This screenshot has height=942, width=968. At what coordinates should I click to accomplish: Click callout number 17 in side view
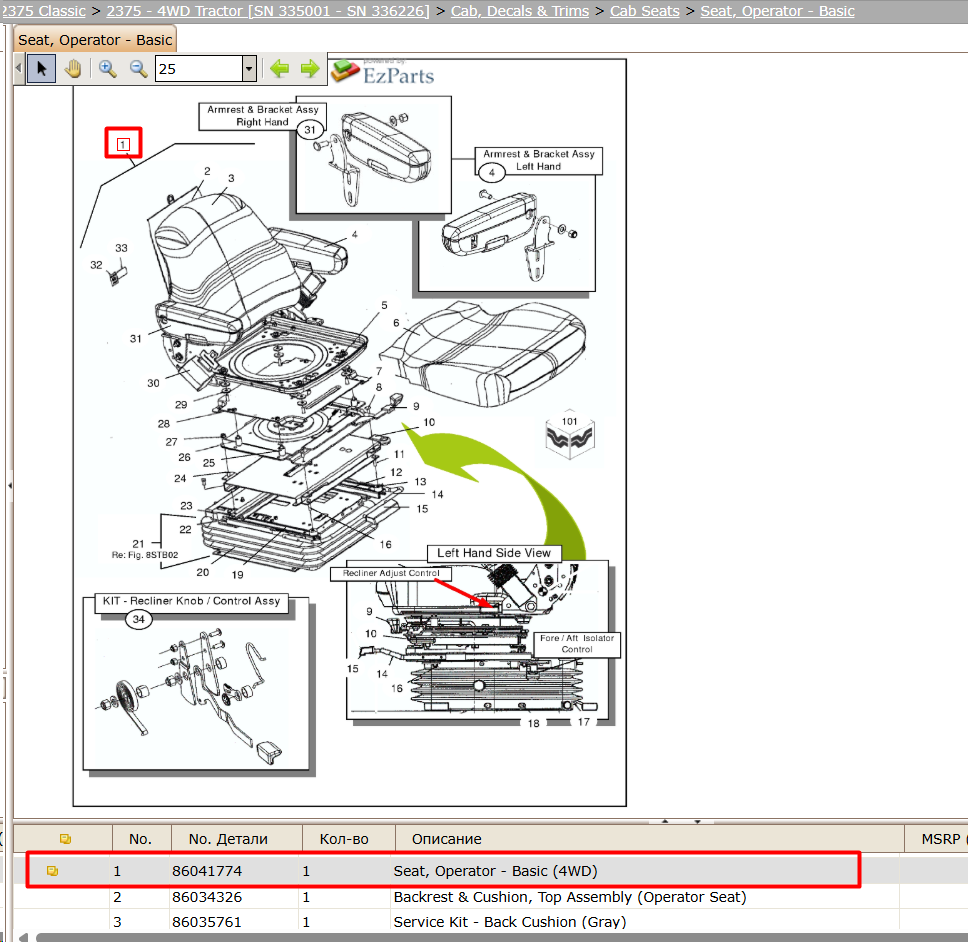click(x=584, y=722)
